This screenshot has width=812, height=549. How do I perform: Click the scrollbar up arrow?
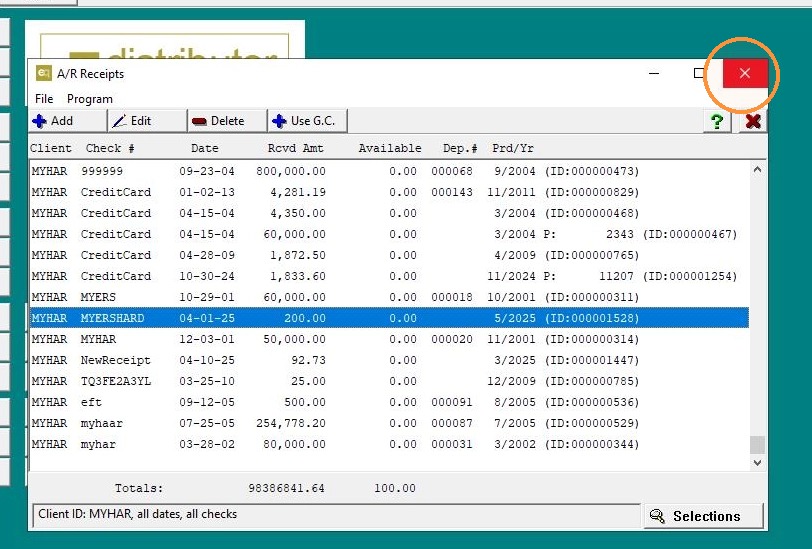757,169
